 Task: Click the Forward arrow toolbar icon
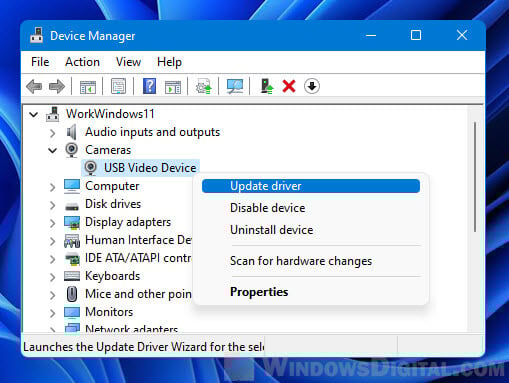pyautogui.click(x=57, y=87)
